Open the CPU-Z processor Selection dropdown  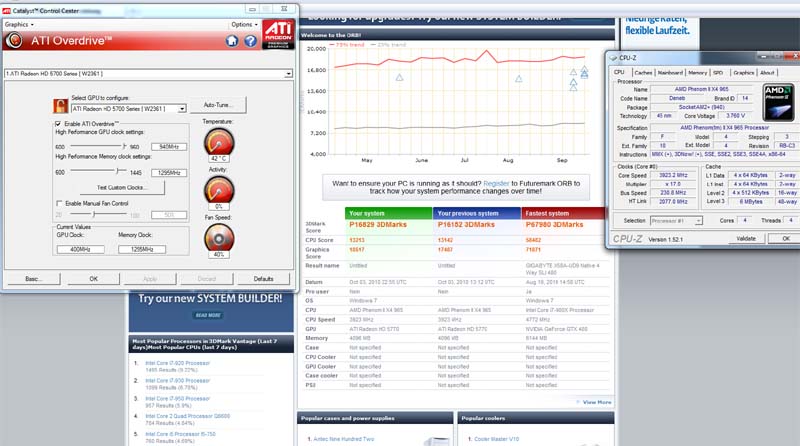click(x=698, y=221)
